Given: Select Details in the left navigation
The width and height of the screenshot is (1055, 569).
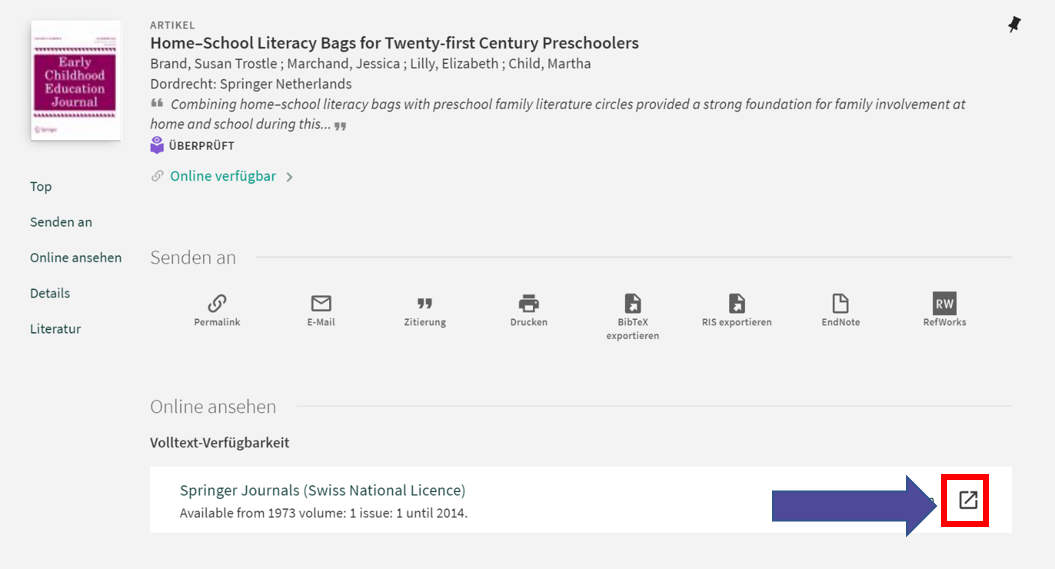Looking at the screenshot, I should tap(50, 293).
